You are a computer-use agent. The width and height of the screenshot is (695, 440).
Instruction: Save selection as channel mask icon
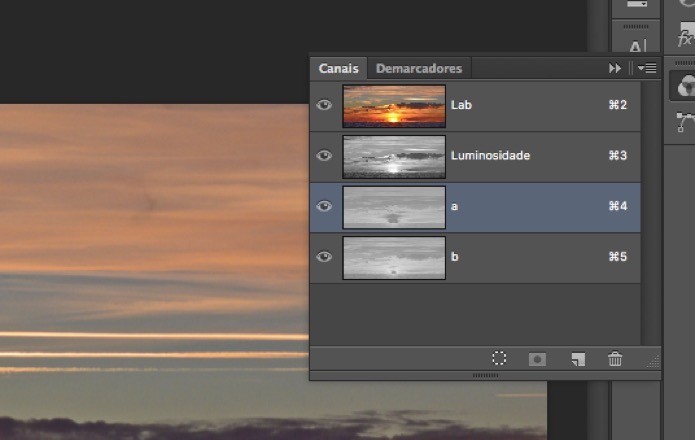537,359
